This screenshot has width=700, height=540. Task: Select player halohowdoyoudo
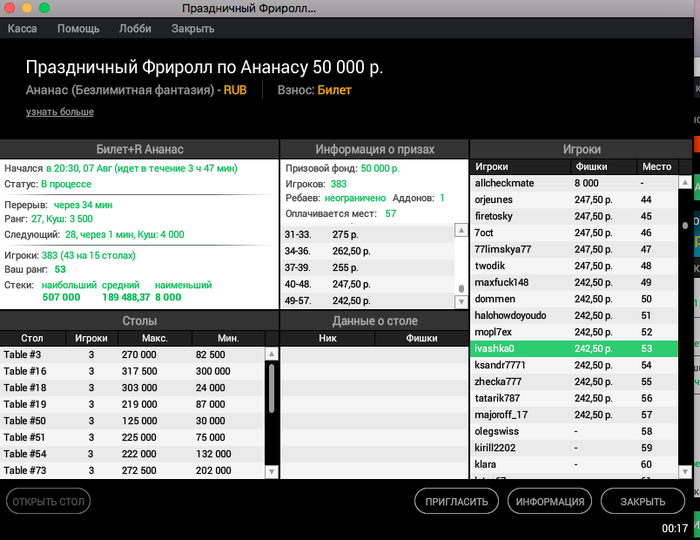pyautogui.click(x=574, y=315)
